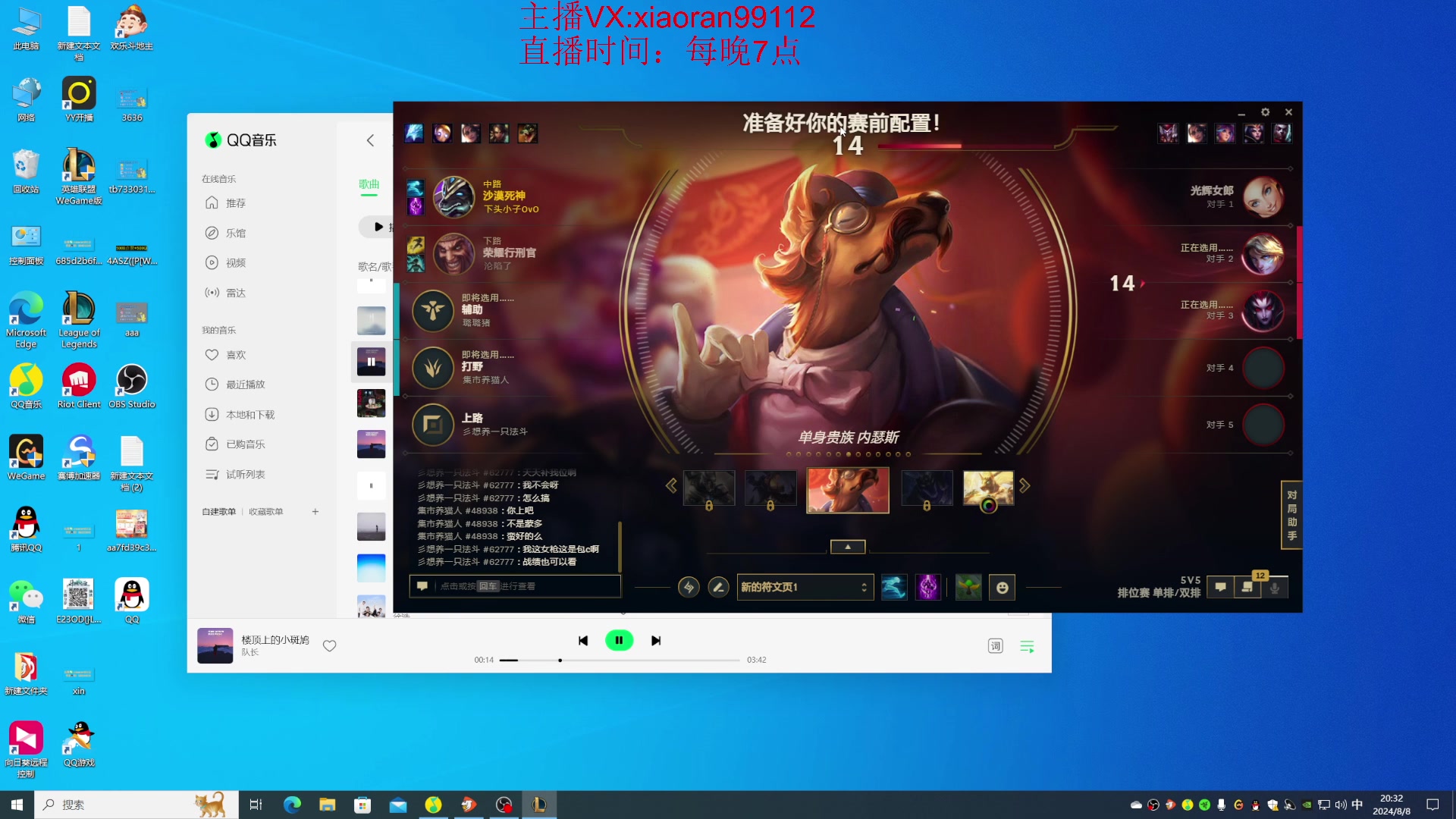This screenshot has height=819, width=1456.
Task: Open the play queue list icon
Action: click(1027, 646)
